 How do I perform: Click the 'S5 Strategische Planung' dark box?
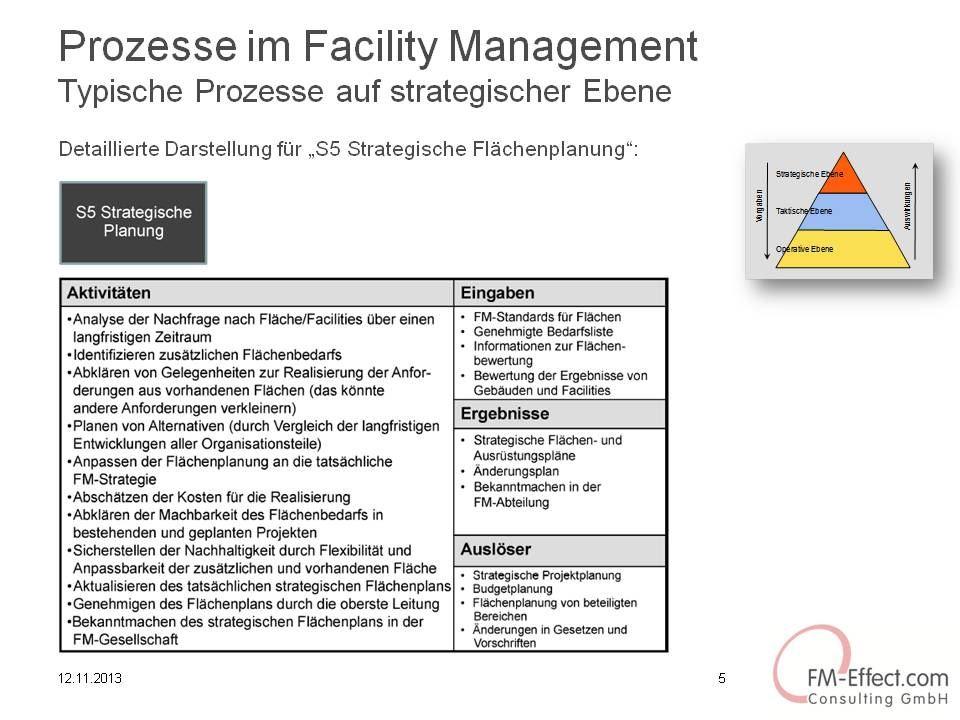click(133, 222)
